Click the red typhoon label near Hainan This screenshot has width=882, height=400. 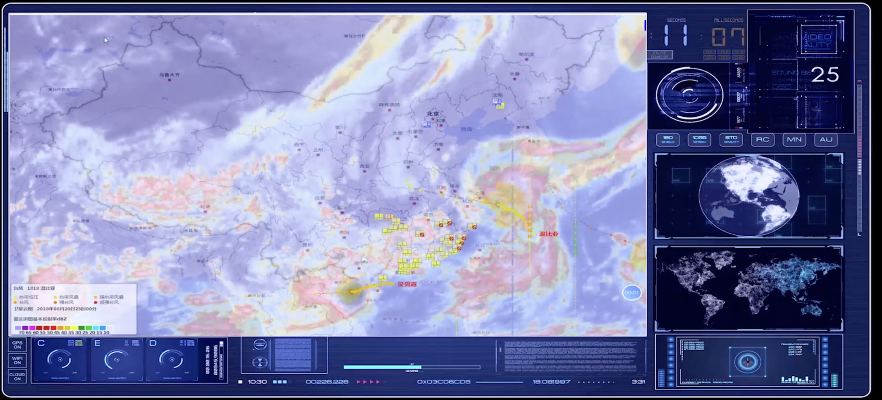pyautogui.click(x=406, y=285)
